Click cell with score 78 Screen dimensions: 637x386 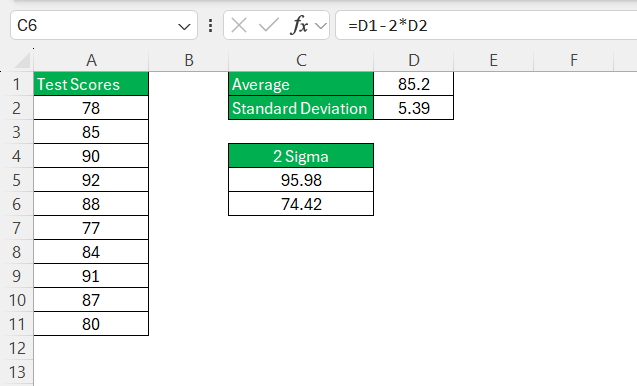pyautogui.click(x=91, y=108)
